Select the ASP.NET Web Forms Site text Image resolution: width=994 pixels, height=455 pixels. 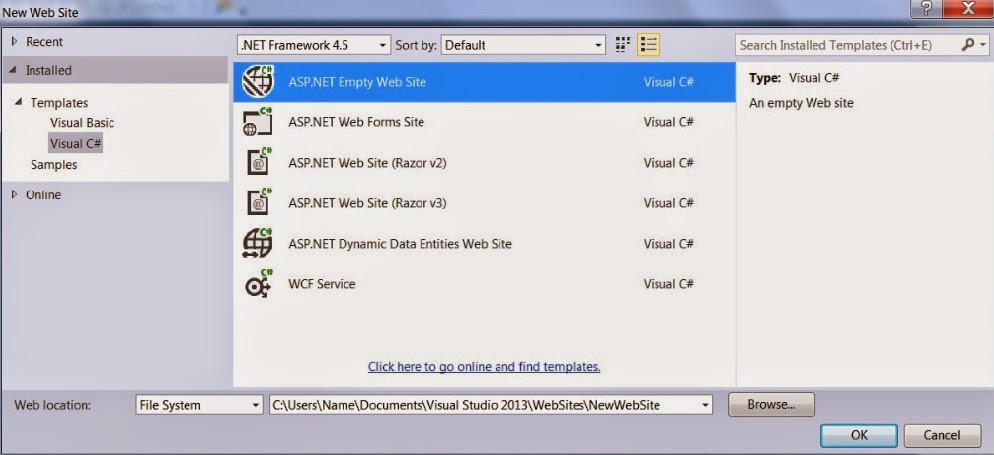pyautogui.click(x=356, y=122)
